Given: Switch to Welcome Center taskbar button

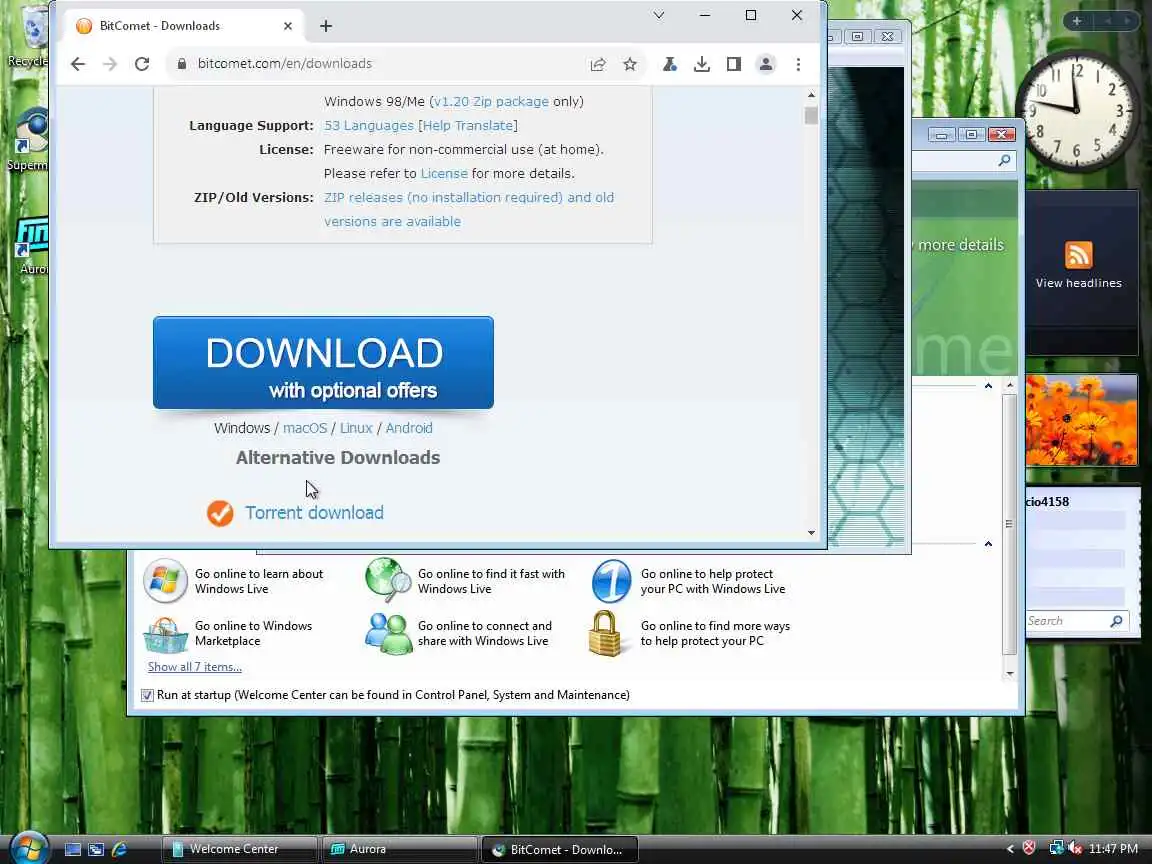Looking at the screenshot, I should [240, 849].
